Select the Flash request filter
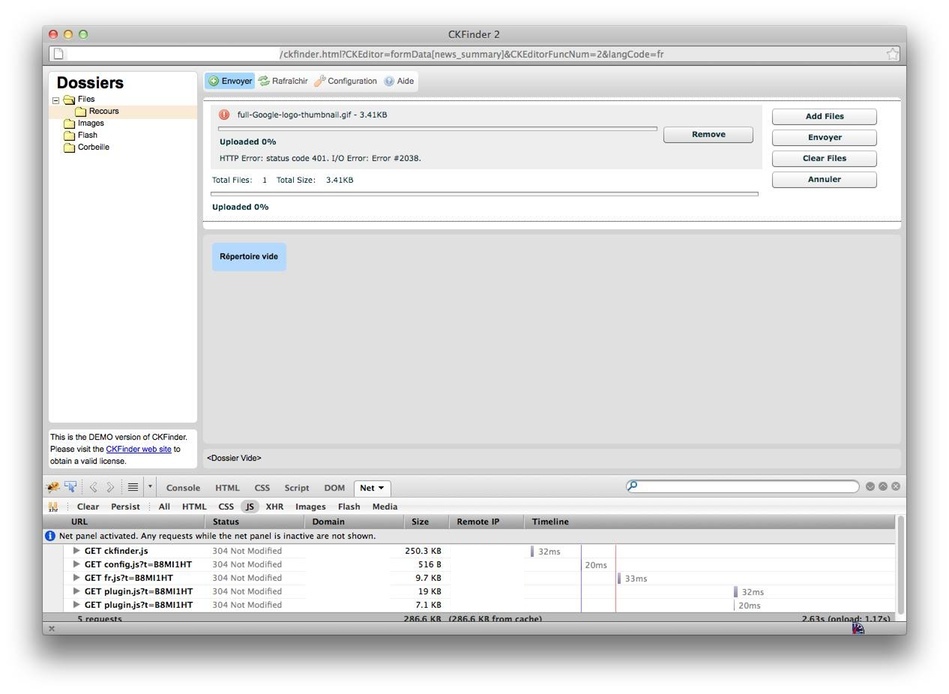The width and height of the screenshot is (949, 694). pos(349,506)
